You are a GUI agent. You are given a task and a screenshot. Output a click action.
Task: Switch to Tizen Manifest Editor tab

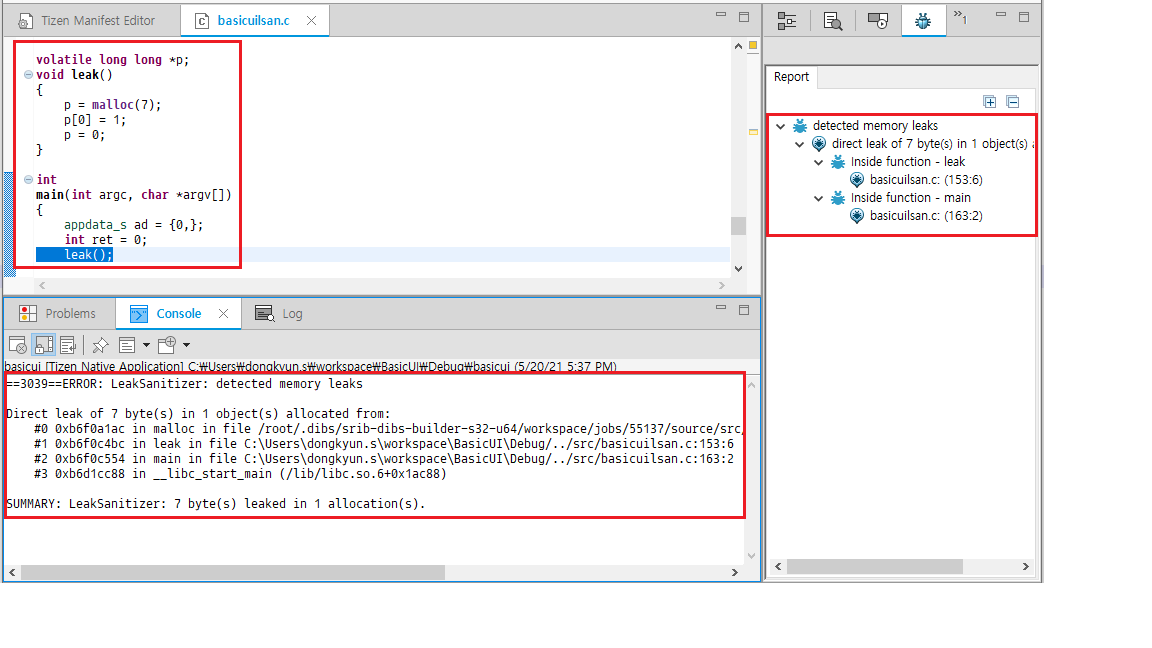pos(92,20)
